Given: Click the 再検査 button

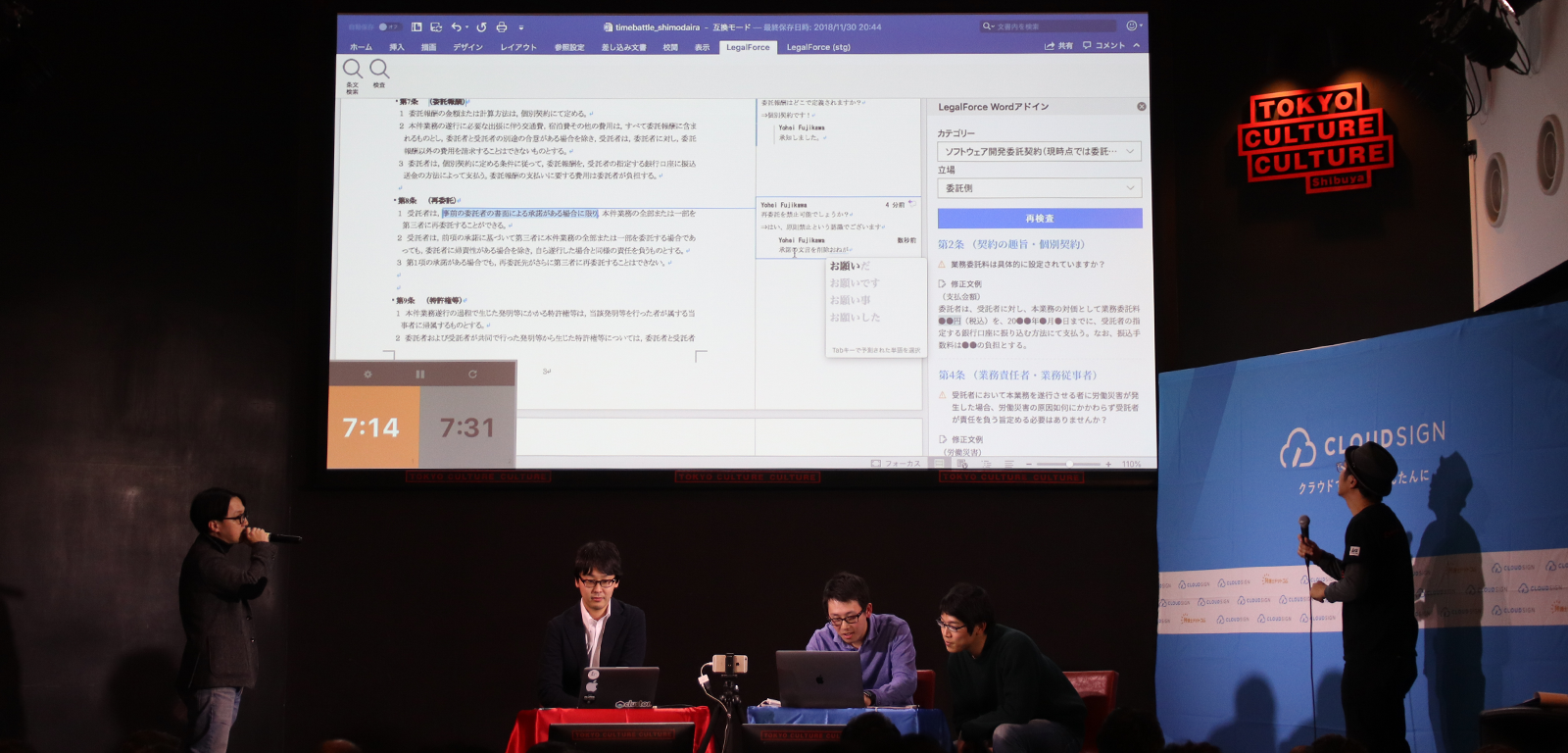Looking at the screenshot, I should (1040, 219).
